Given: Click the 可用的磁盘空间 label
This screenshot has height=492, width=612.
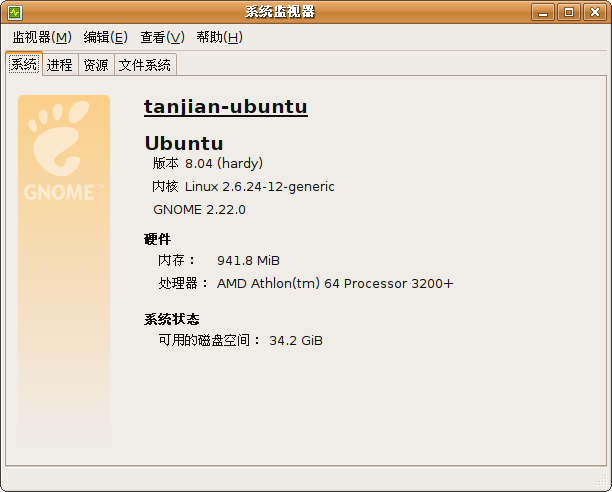Looking at the screenshot, I should coord(208,341).
